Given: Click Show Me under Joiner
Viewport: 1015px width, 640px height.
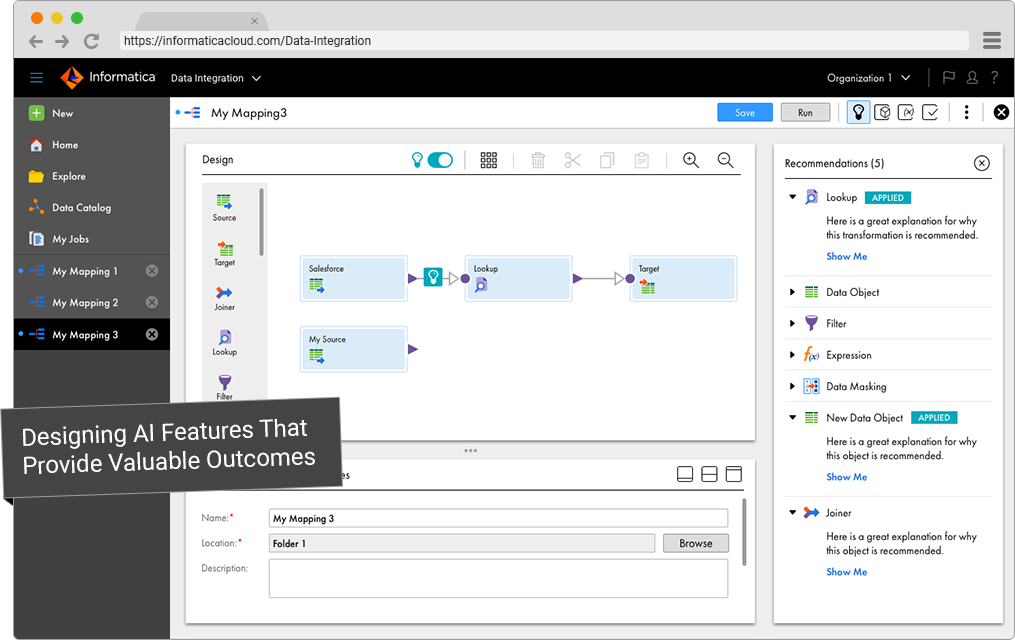Looking at the screenshot, I should [847, 572].
